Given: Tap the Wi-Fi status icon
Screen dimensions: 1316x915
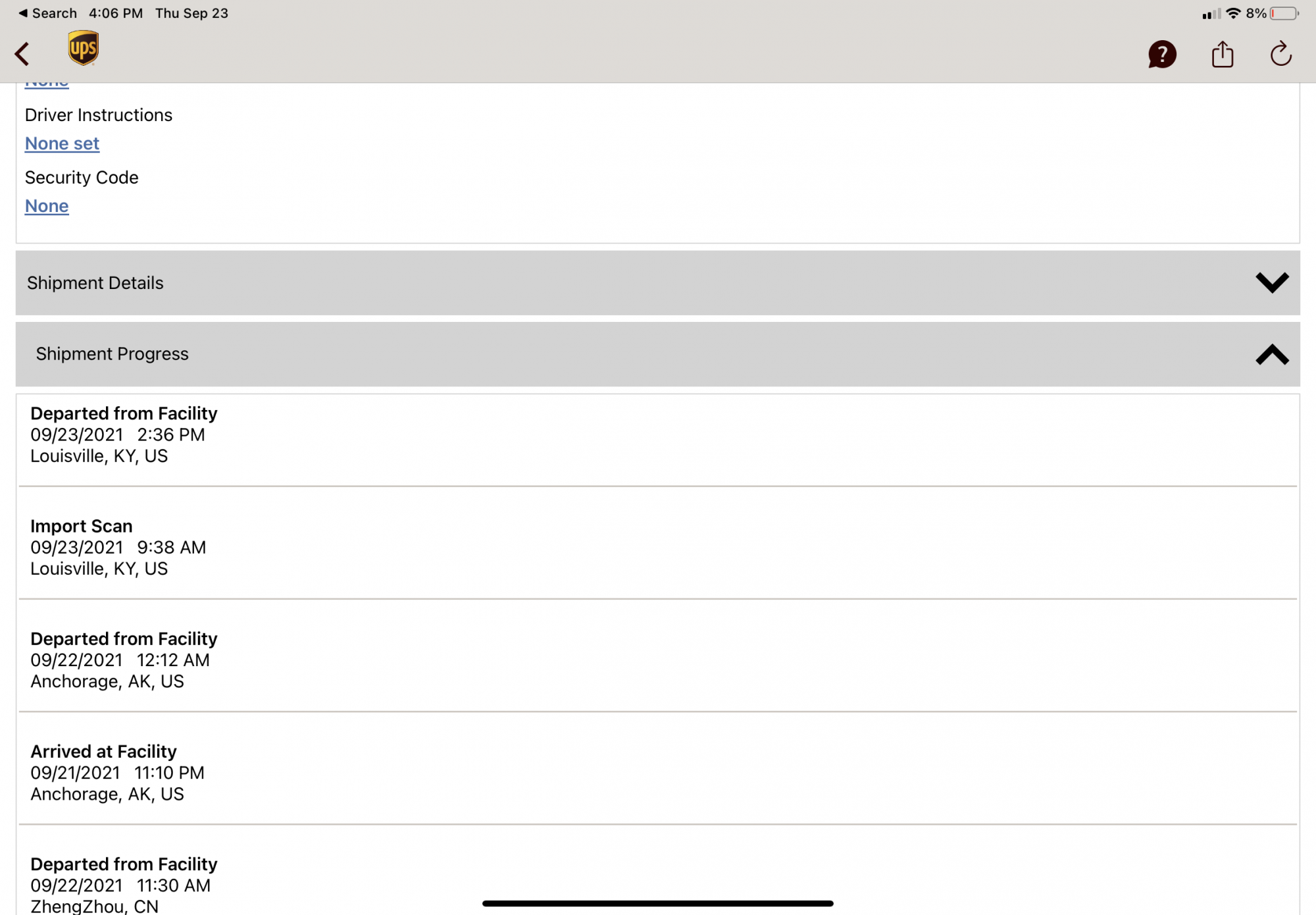Looking at the screenshot, I should click(1233, 13).
